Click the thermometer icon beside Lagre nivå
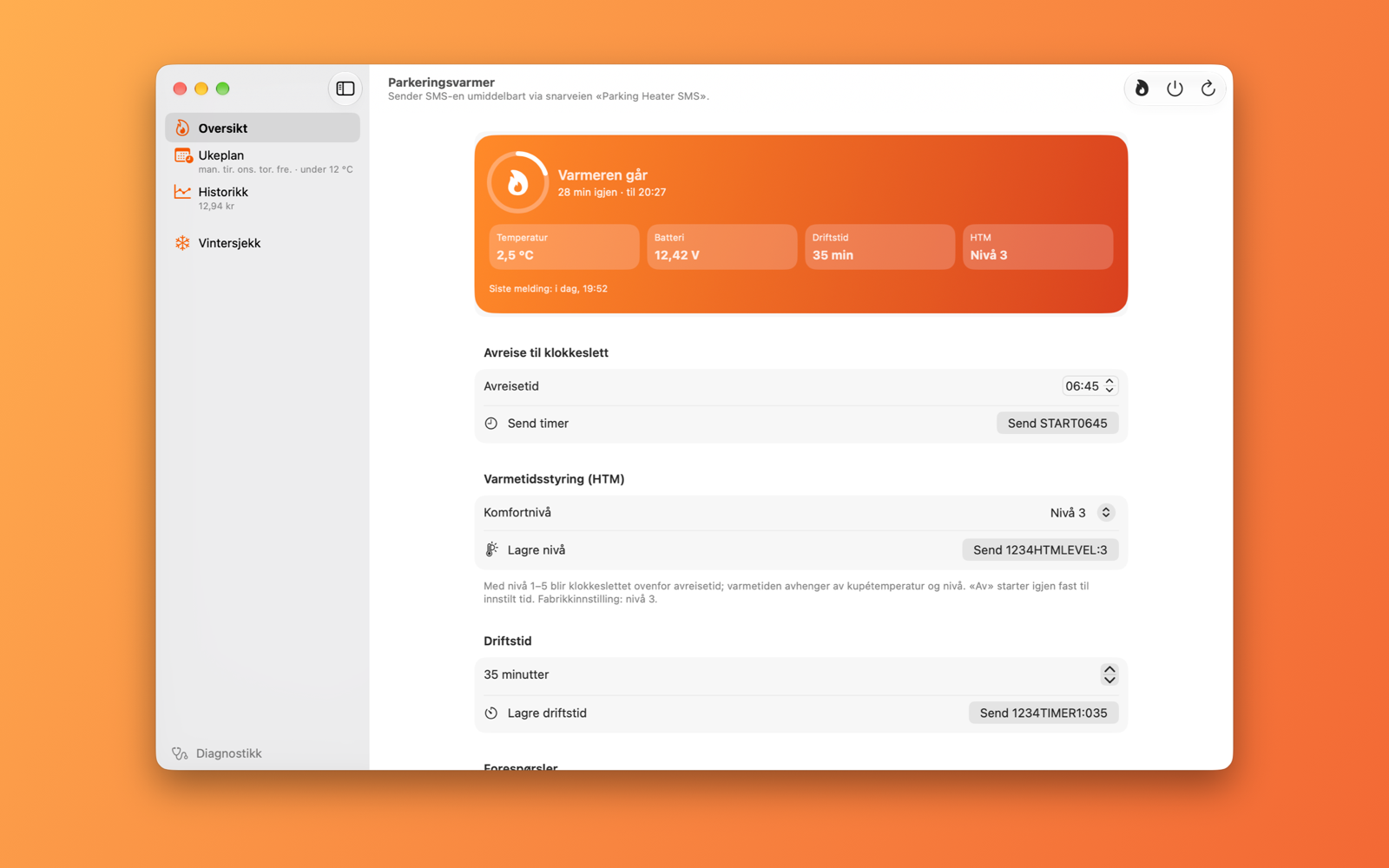Screen dimensions: 1389x868 pos(491,549)
